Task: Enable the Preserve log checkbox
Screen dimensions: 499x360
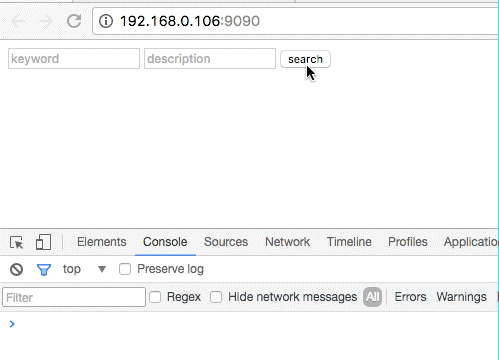Action: tap(125, 269)
